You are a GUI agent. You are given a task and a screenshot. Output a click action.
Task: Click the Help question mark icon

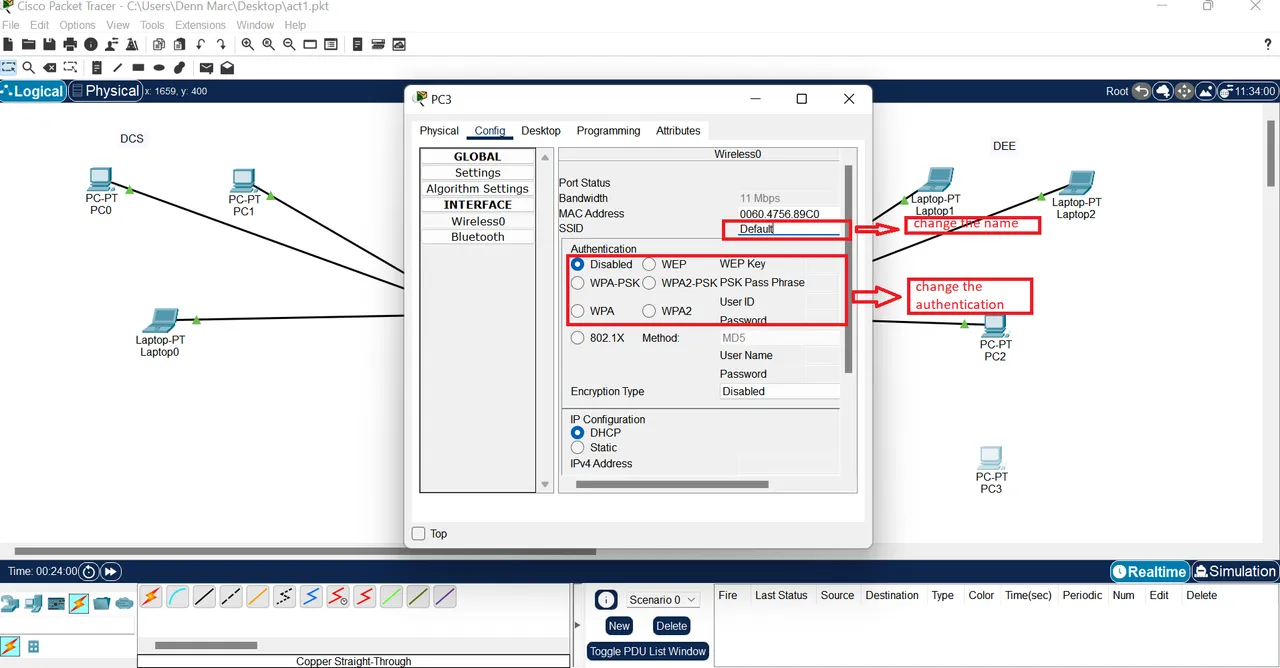(x=1269, y=44)
